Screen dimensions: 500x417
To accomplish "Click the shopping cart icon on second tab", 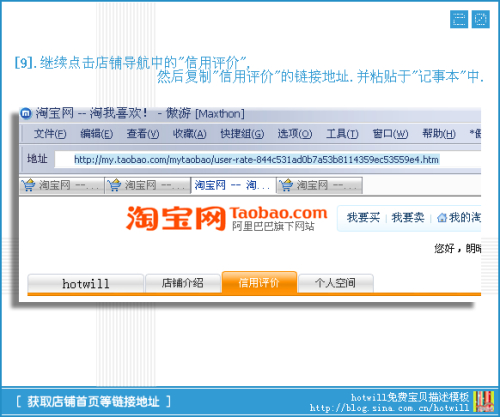I will coord(114,185).
